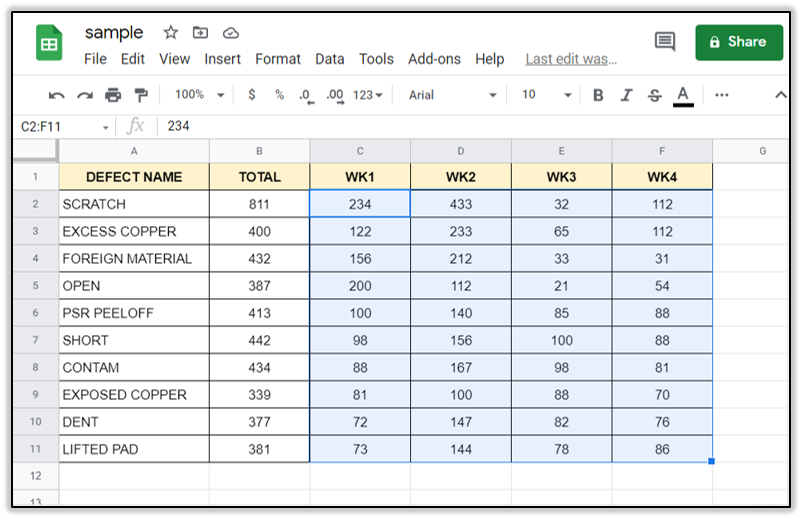This screenshot has width=802, height=519.
Task: Print the spreadsheet with printer icon
Action: coord(113,95)
